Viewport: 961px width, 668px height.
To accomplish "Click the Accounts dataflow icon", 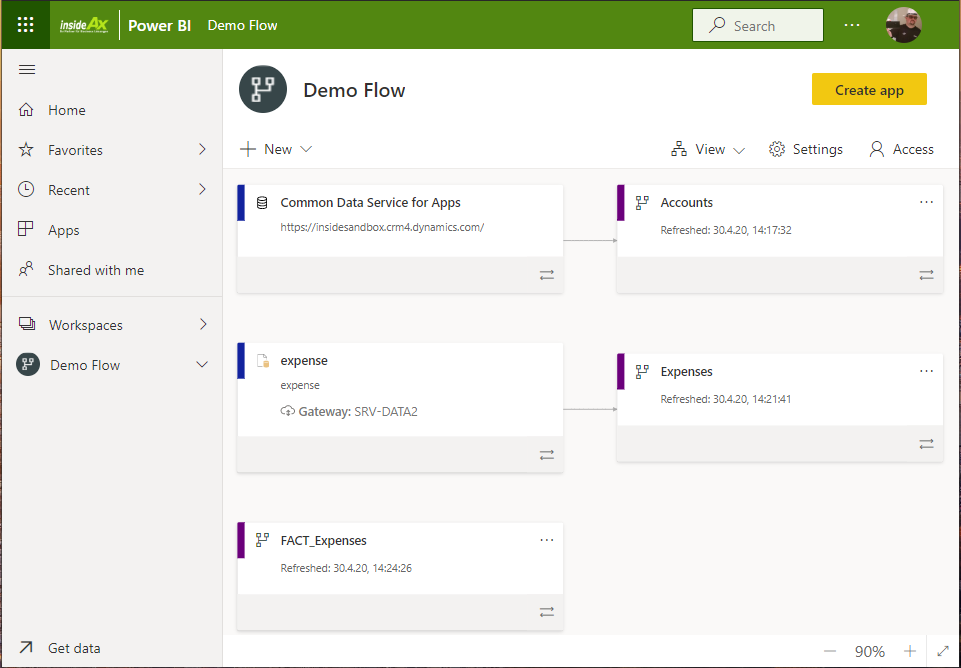I will [x=642, y=203].
